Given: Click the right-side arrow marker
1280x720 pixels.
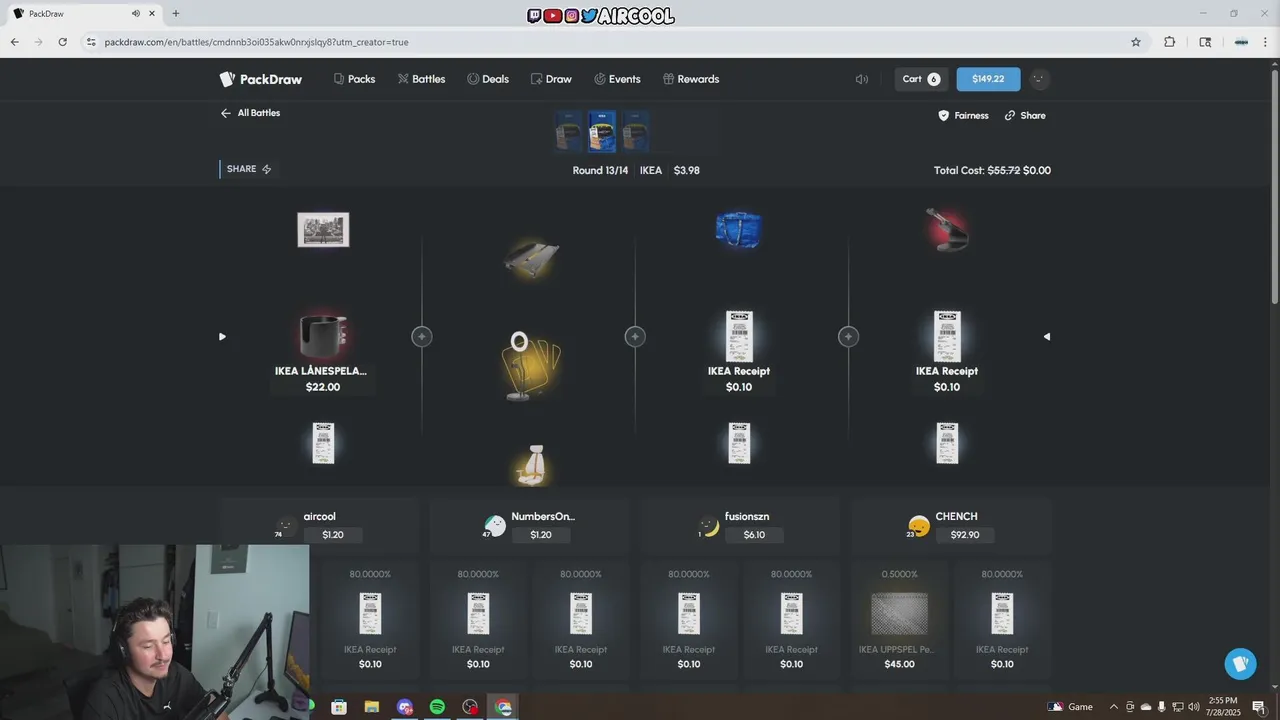Looking at the screenshot, I should click(x=1047, y=337).
